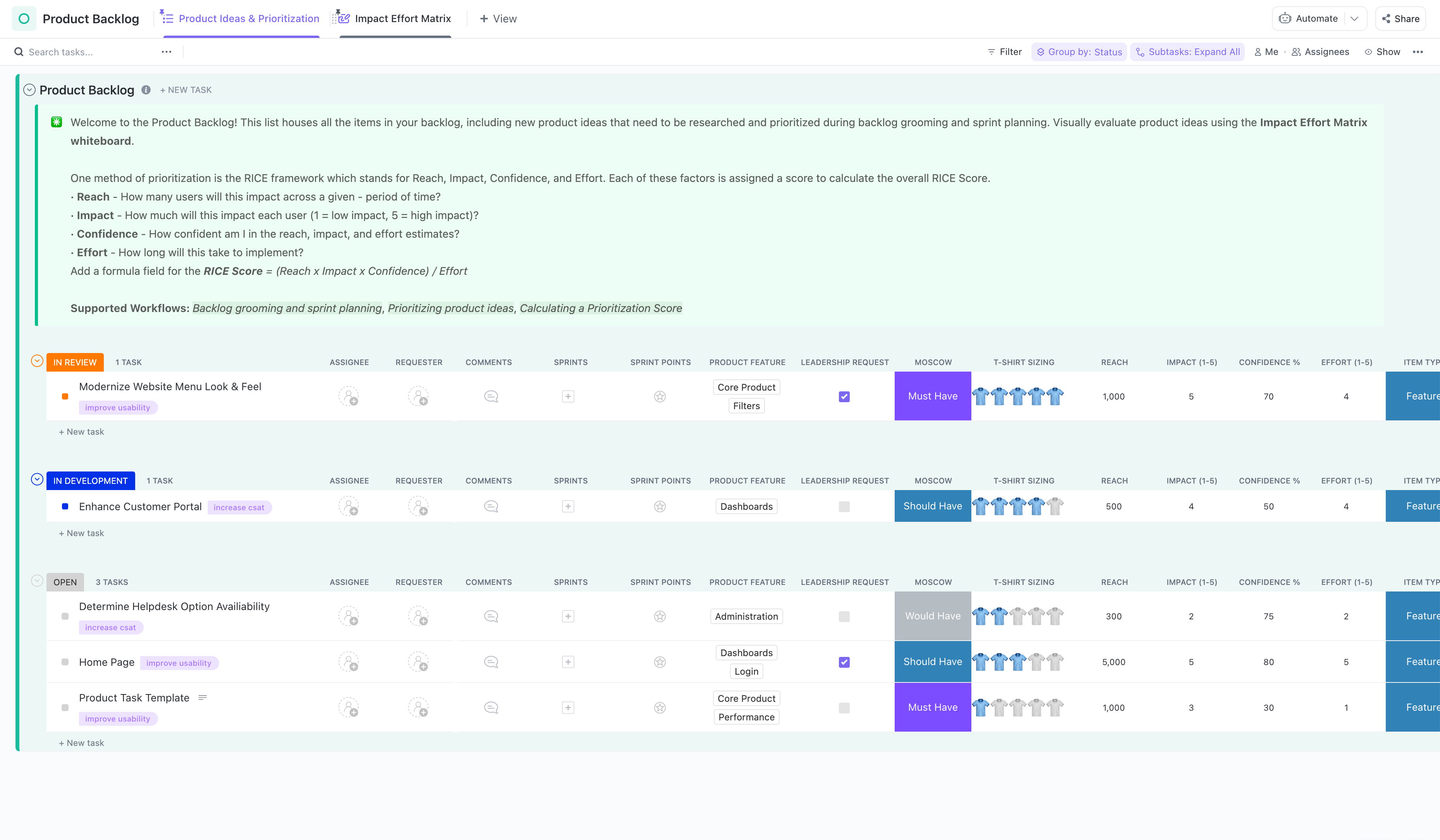1440x840 pixels.
Task: Set T-shirt sizing for Product Task Template
Action: click(1018, 708)
